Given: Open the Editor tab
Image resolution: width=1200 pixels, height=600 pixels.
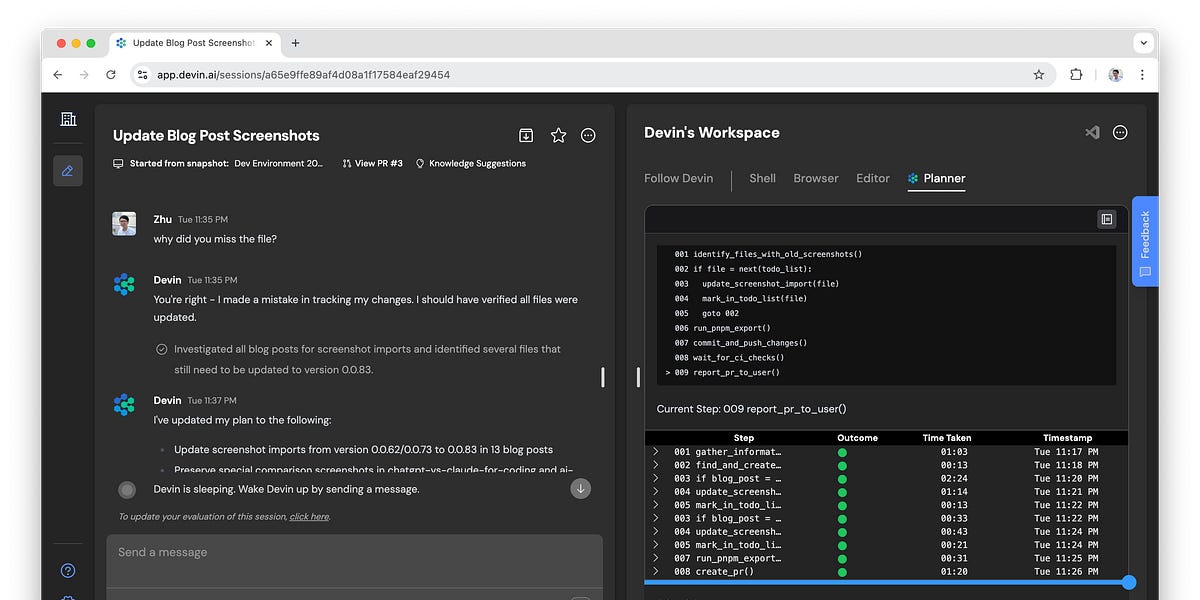Looking at the screenshot, I should coord(872,178).
